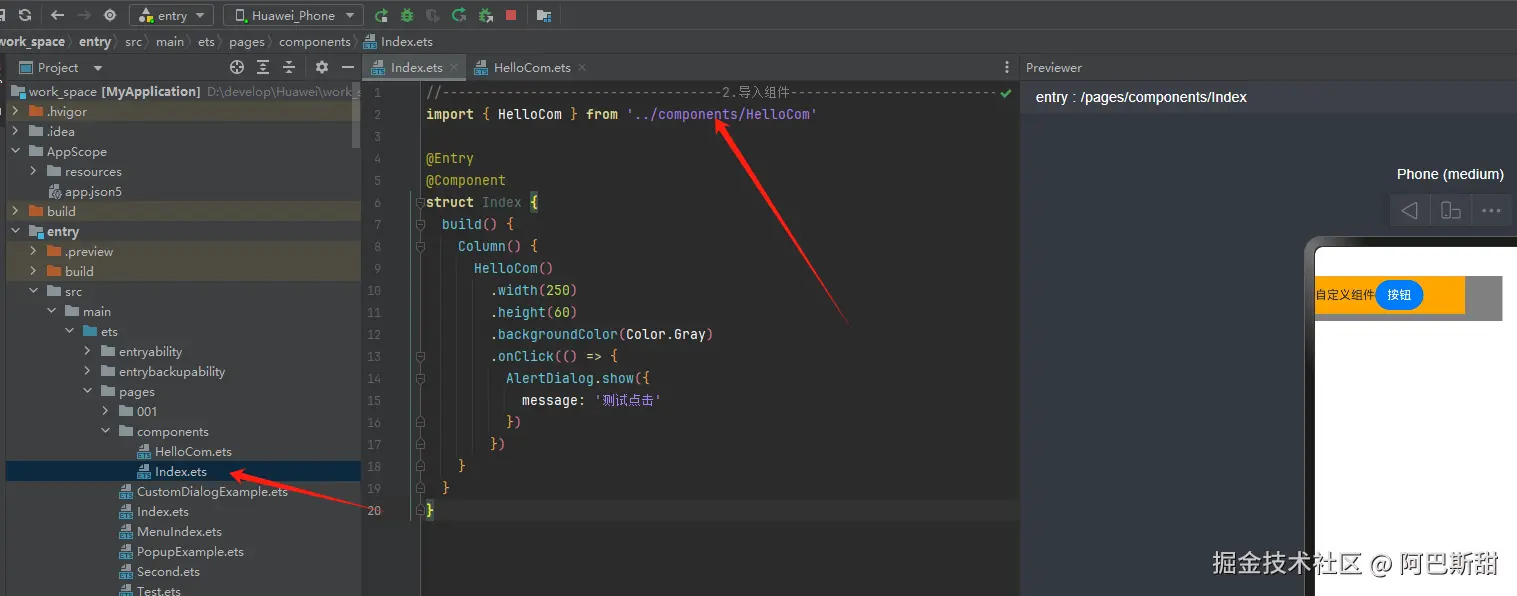Select Second.ets in project tree
This screenshot has width=1517, height=596.
pyautogui.click(x=159, y=571)
